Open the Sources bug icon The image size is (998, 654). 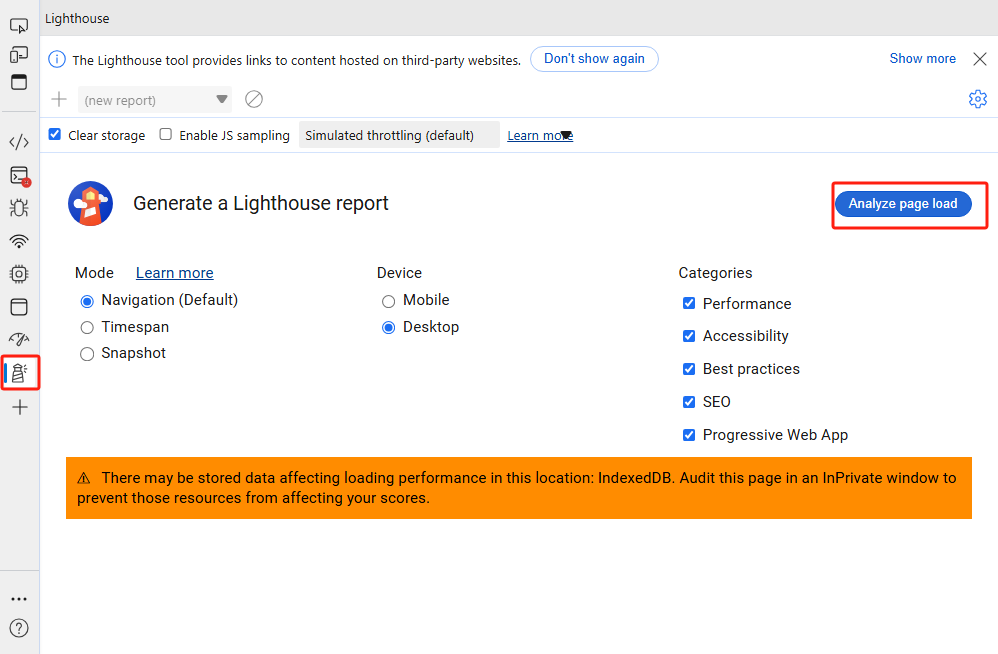(19, 208)
